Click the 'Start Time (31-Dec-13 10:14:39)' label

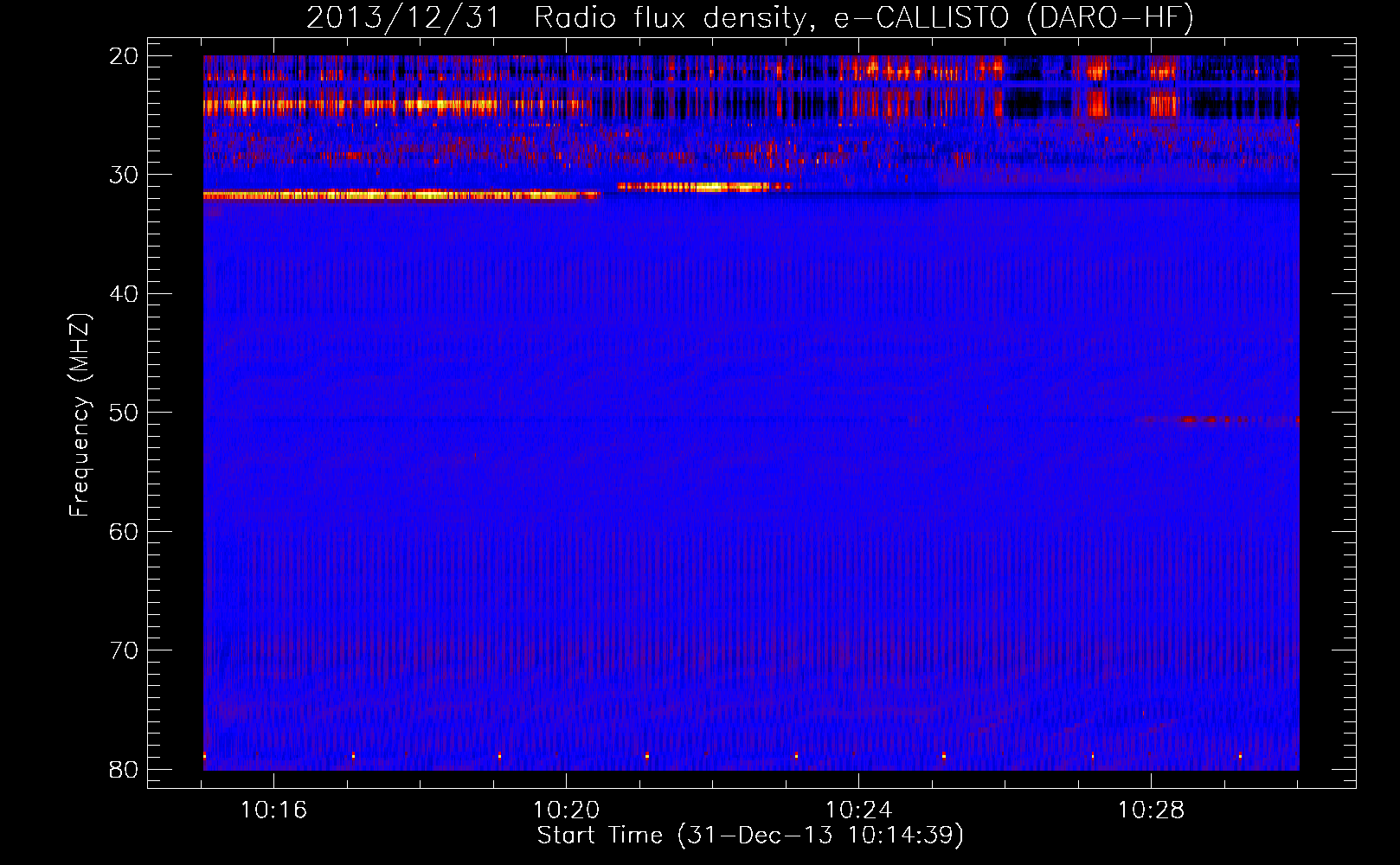click(x=750, y=836)
